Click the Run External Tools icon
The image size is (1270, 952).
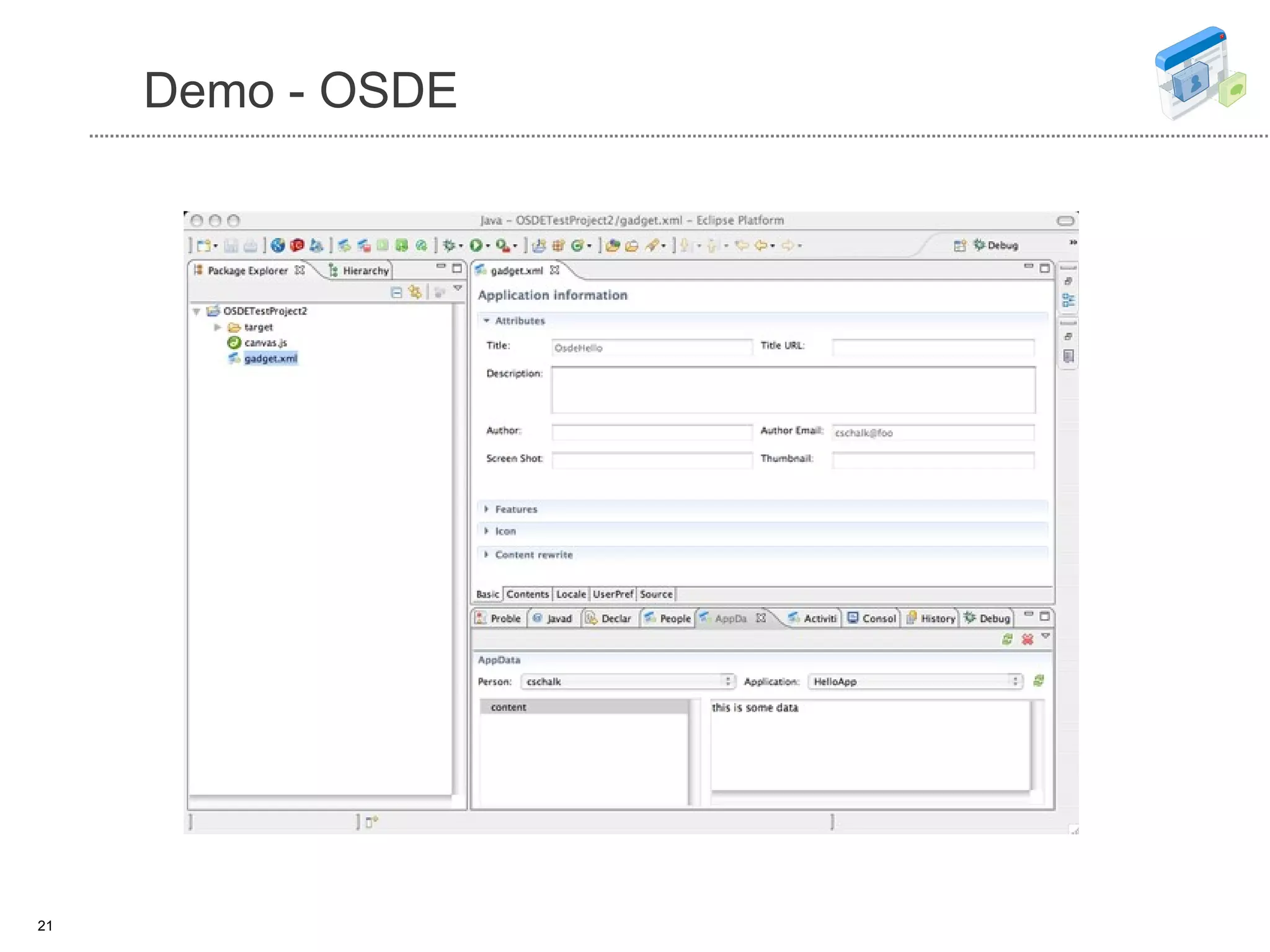pos(503,245)
